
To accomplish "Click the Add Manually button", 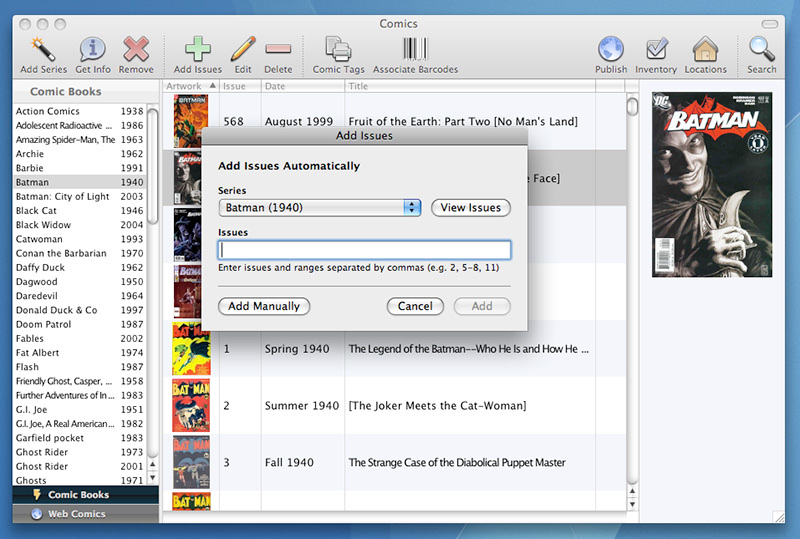I will pyautogui.click(x=264, y=306).
